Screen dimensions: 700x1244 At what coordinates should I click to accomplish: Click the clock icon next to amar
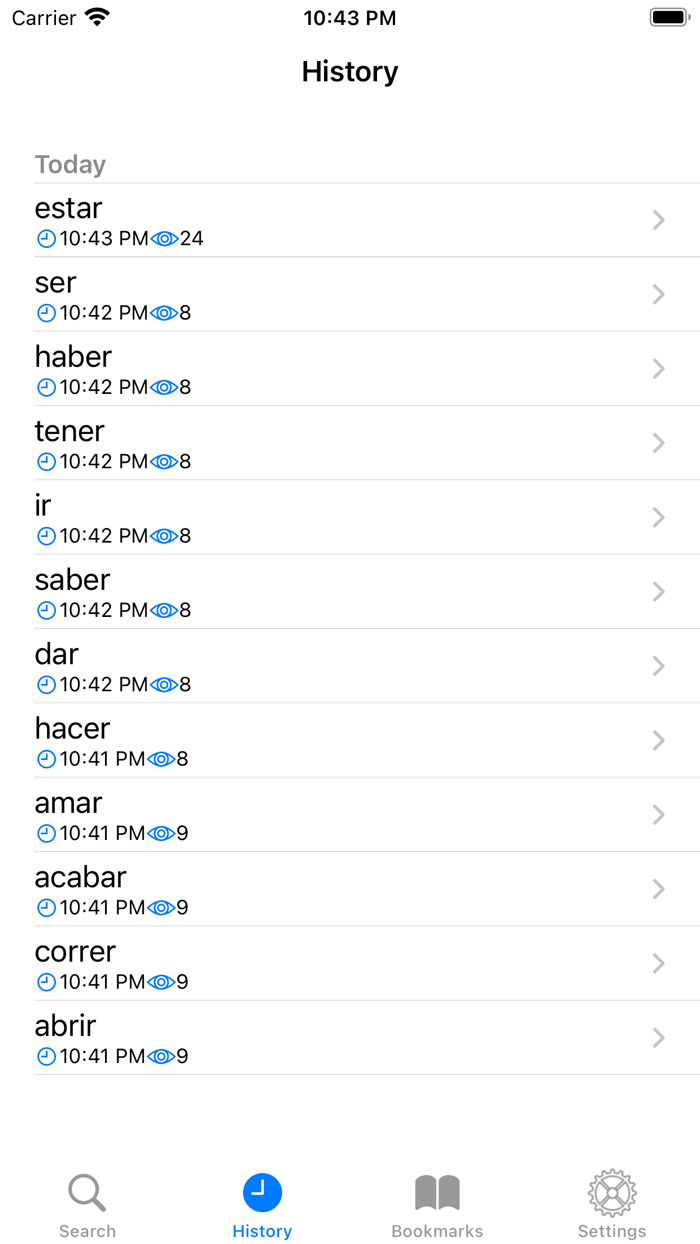(46, 833)
